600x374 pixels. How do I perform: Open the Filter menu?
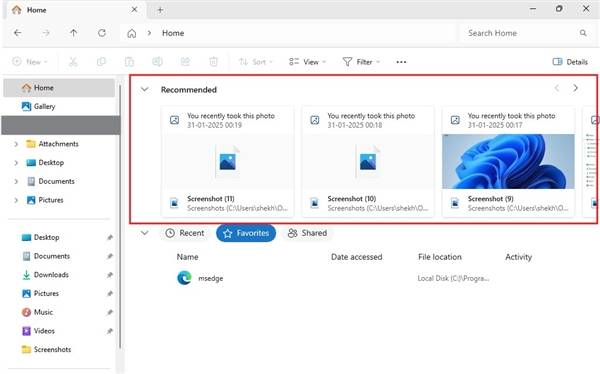361,62
